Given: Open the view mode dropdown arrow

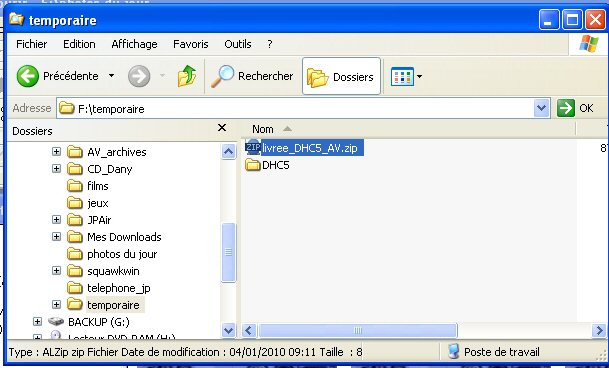Looking at the screenshot, I should [419, 77].
